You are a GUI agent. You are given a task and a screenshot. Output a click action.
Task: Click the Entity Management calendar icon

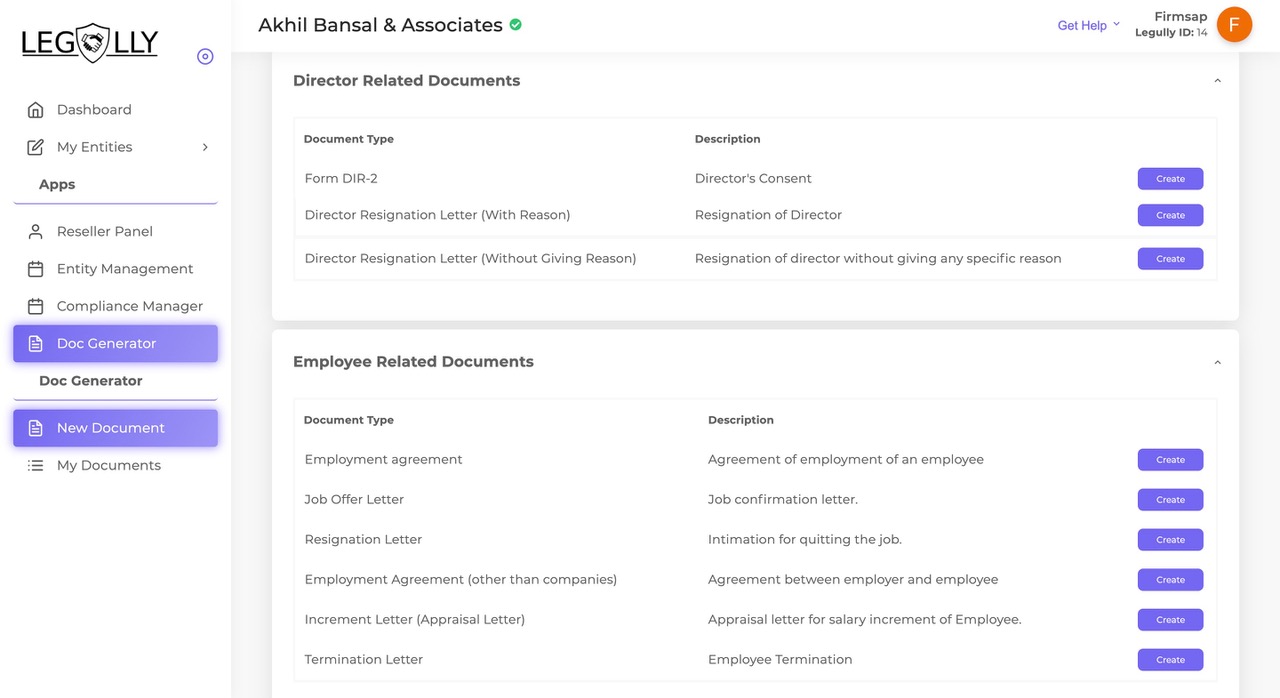(35, 269)
